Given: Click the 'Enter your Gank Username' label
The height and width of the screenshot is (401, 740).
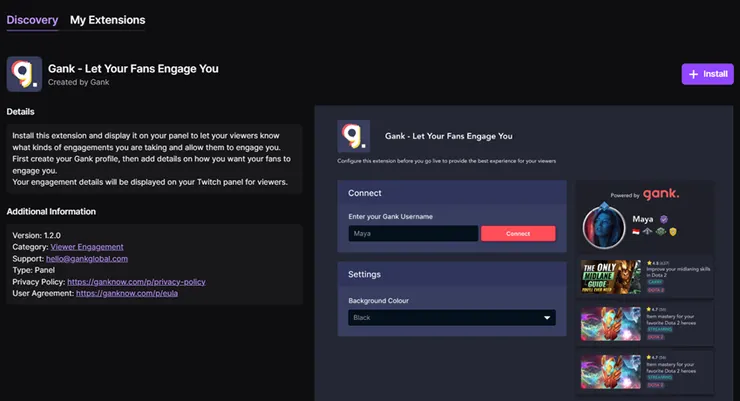Looking at the screenshot, I should pos(390,217).
